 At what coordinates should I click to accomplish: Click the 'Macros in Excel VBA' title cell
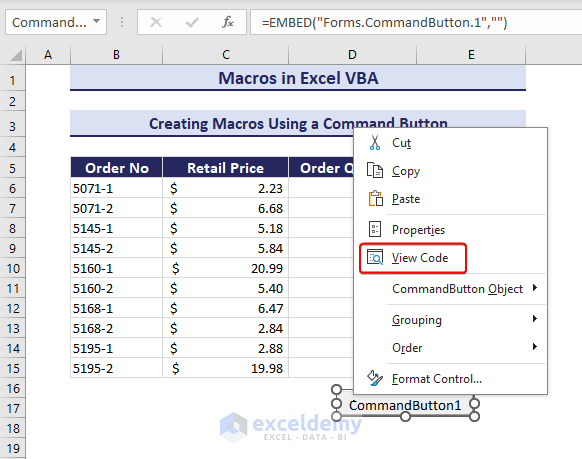tap(298, 78)
